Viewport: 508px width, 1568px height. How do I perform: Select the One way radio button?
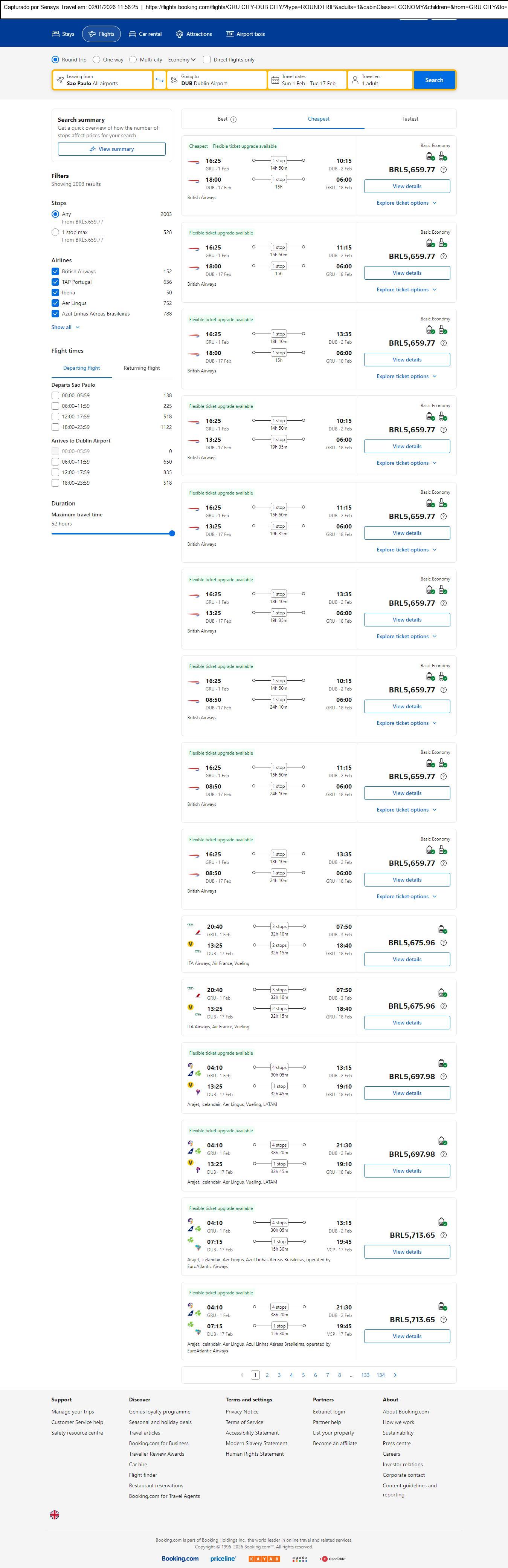click(97, 60)
